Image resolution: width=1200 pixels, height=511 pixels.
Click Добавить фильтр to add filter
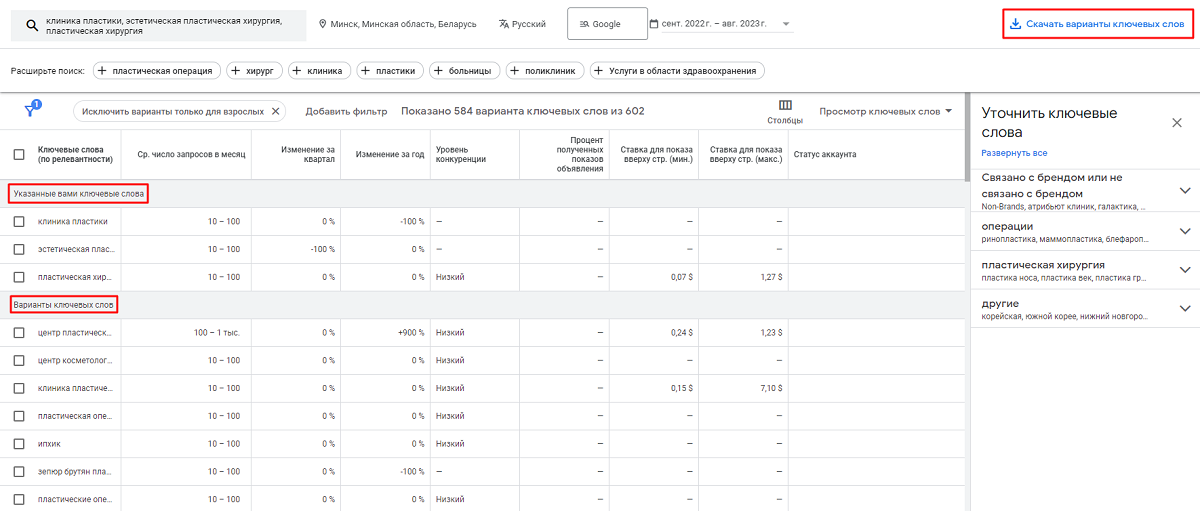click(x=346, y=111)
